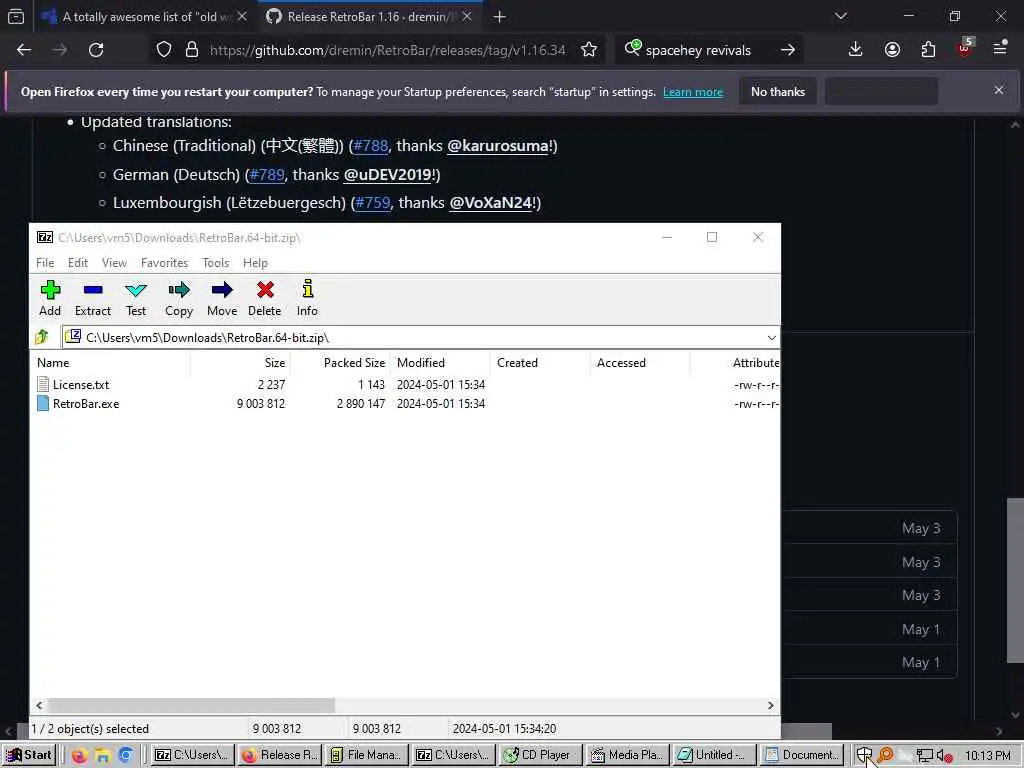Click the Move icon in 7-Zip toolbar
Image resolution: width=1024 pixels, height=768 pixels.
(222, 298)
